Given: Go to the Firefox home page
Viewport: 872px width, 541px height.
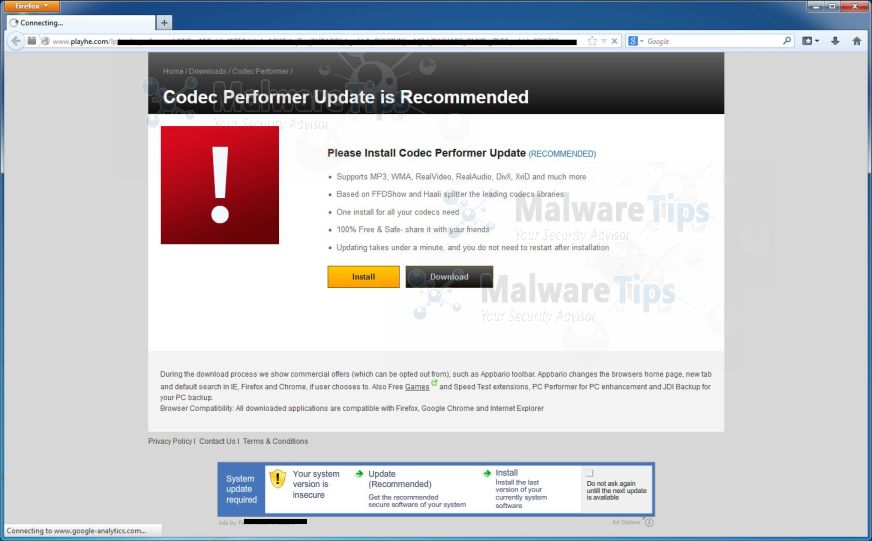Looking at the screenshot, I should tap(857, 41).
